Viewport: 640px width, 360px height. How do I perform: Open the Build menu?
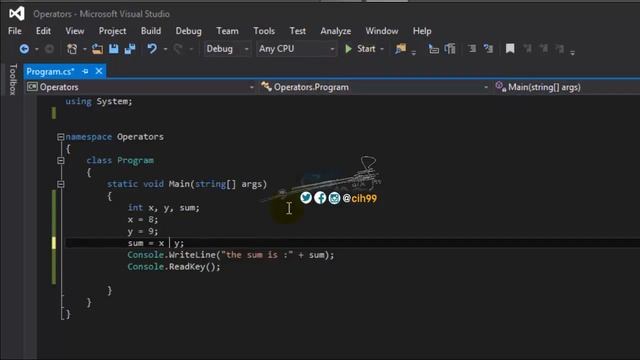tap(151, 31)
